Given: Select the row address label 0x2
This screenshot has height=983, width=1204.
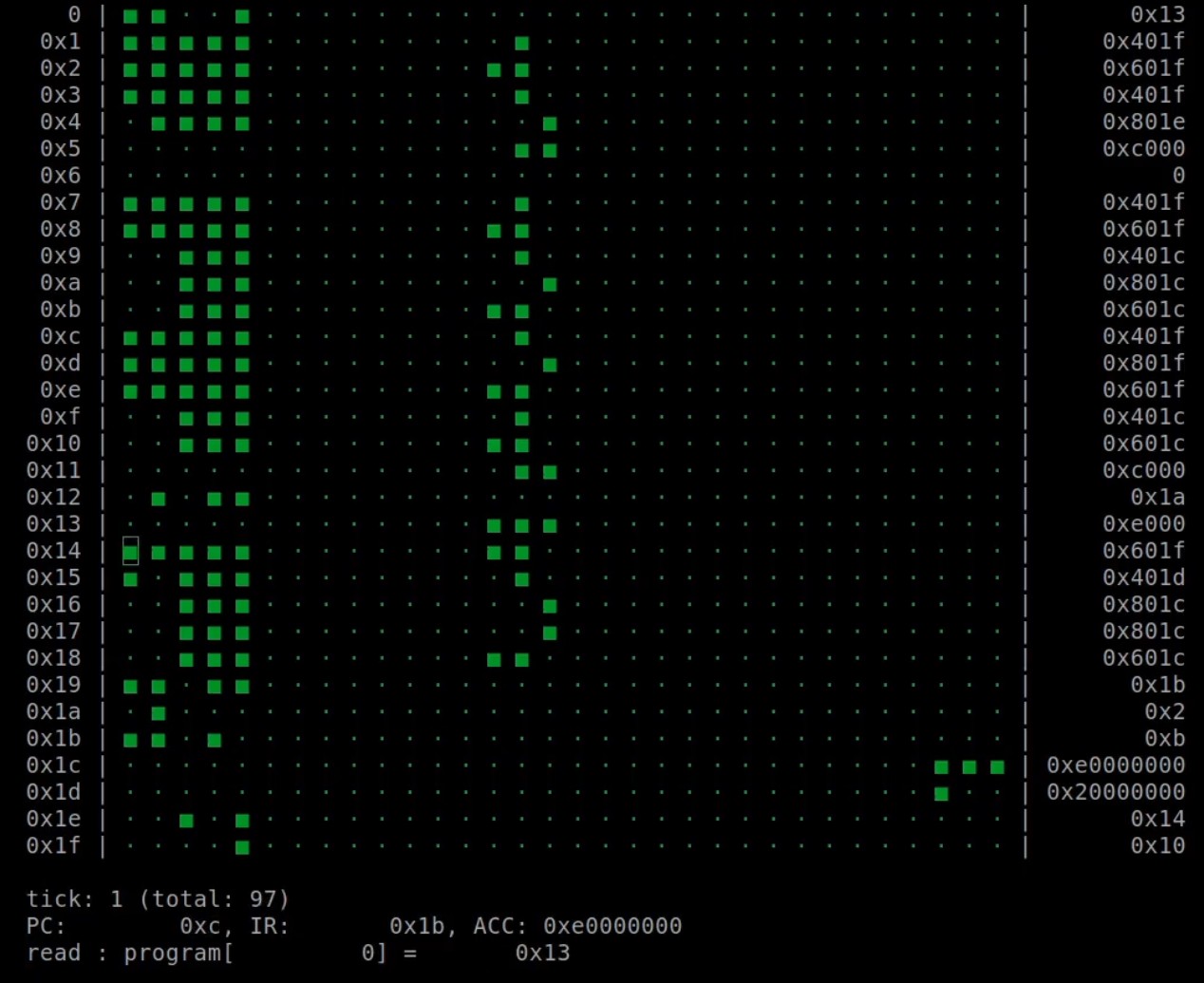Looking at the screenshot, I should coord(61,68).
